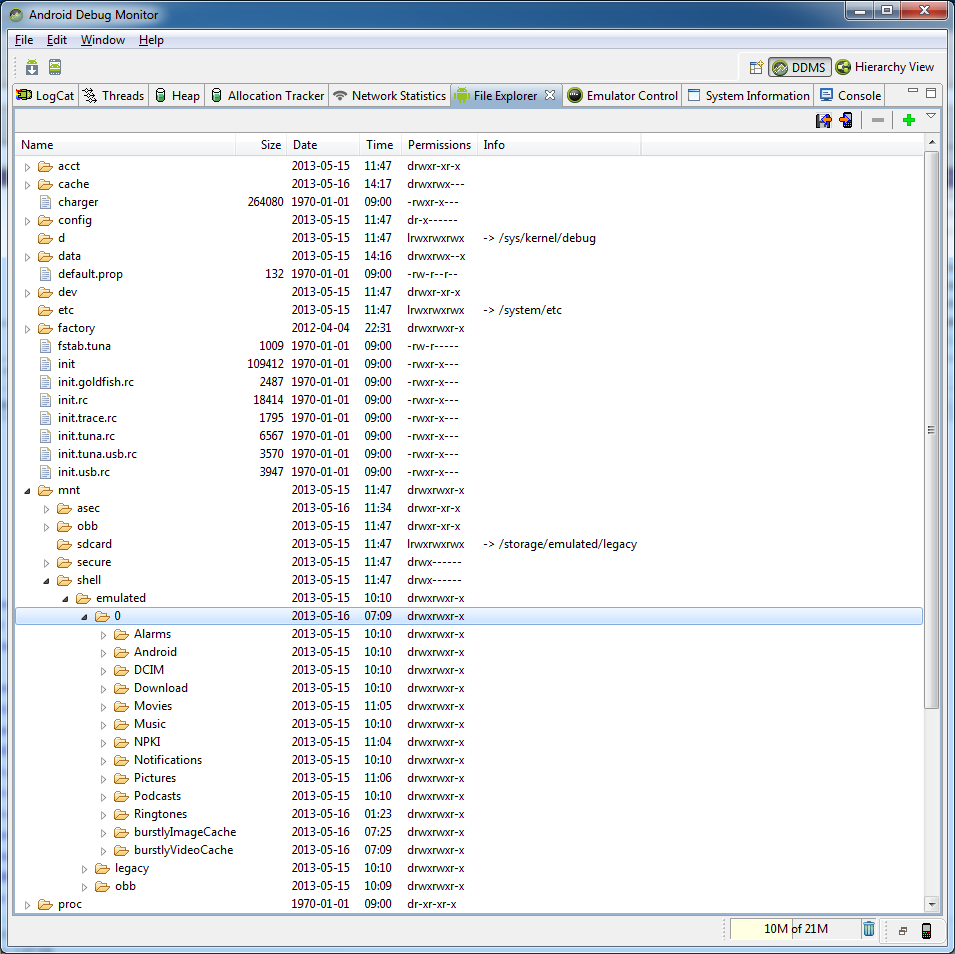Select the default.prop file icon

(45, 274)
